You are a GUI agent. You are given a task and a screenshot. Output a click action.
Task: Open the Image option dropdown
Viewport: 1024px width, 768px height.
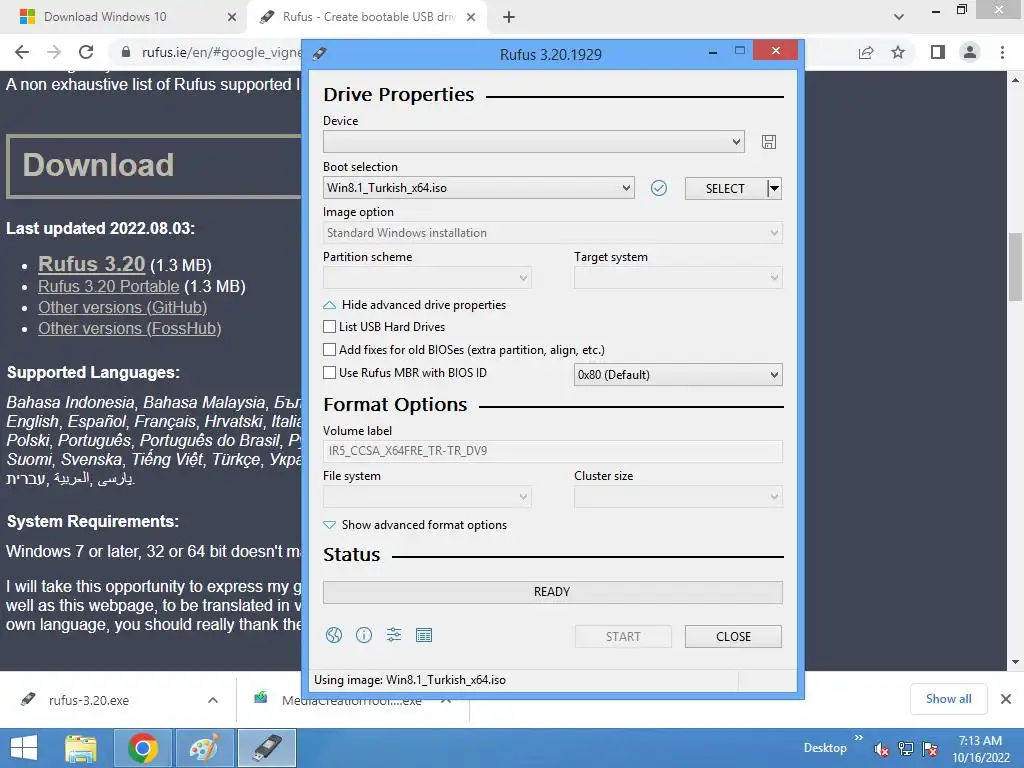click(552, 232)
